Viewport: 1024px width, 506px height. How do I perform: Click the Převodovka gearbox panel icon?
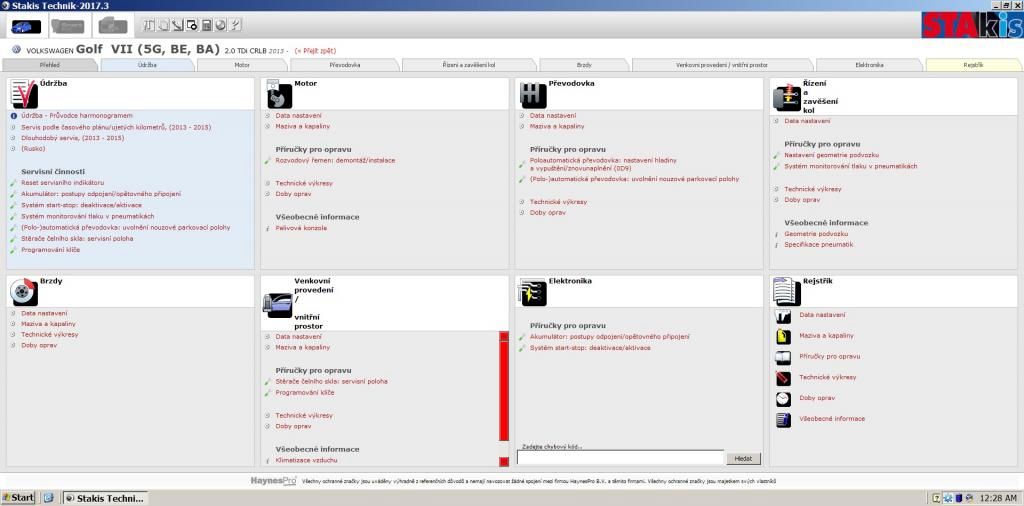[532, 94]
